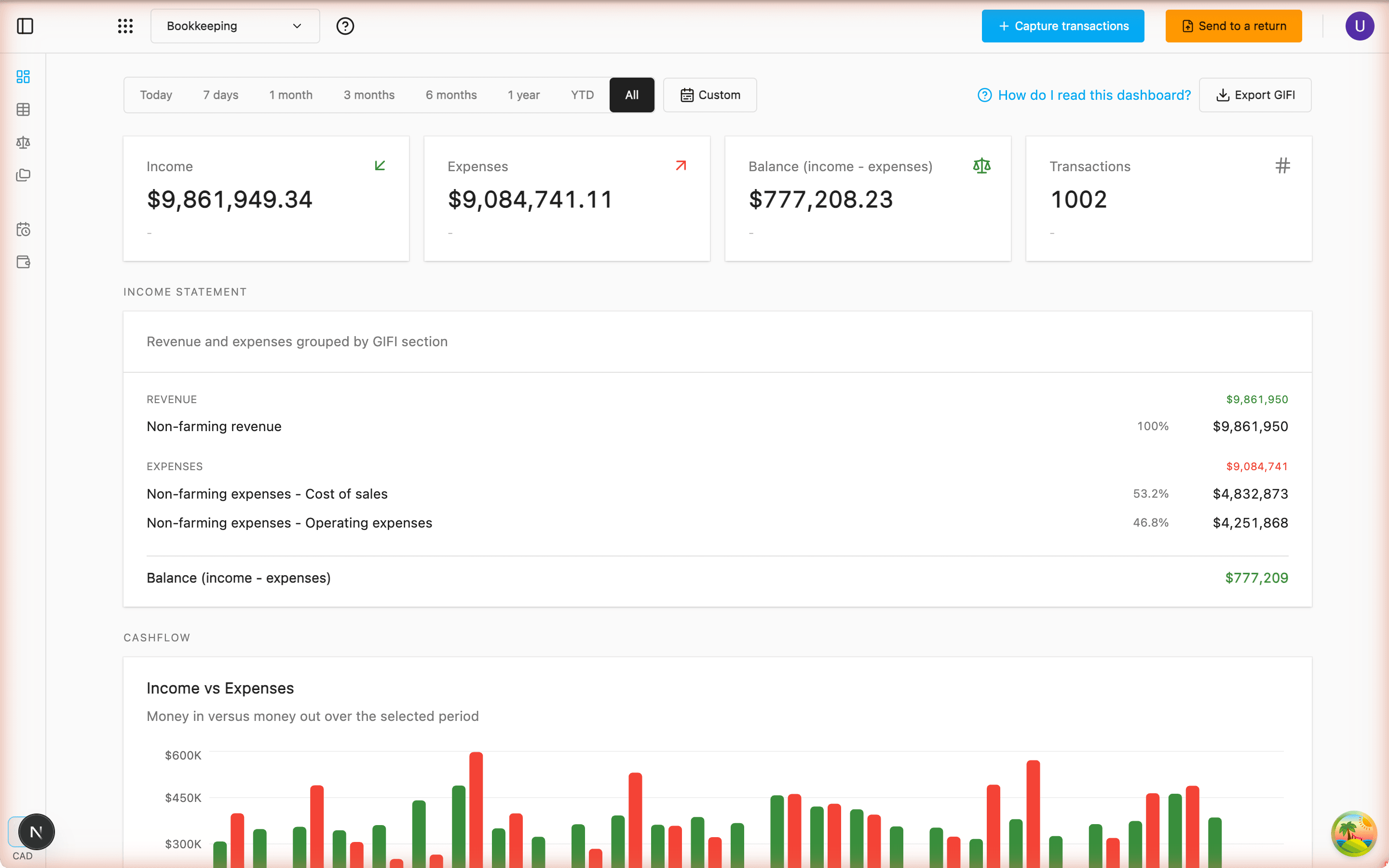Open the documents copy sidebar icon

tap(23, 175)
